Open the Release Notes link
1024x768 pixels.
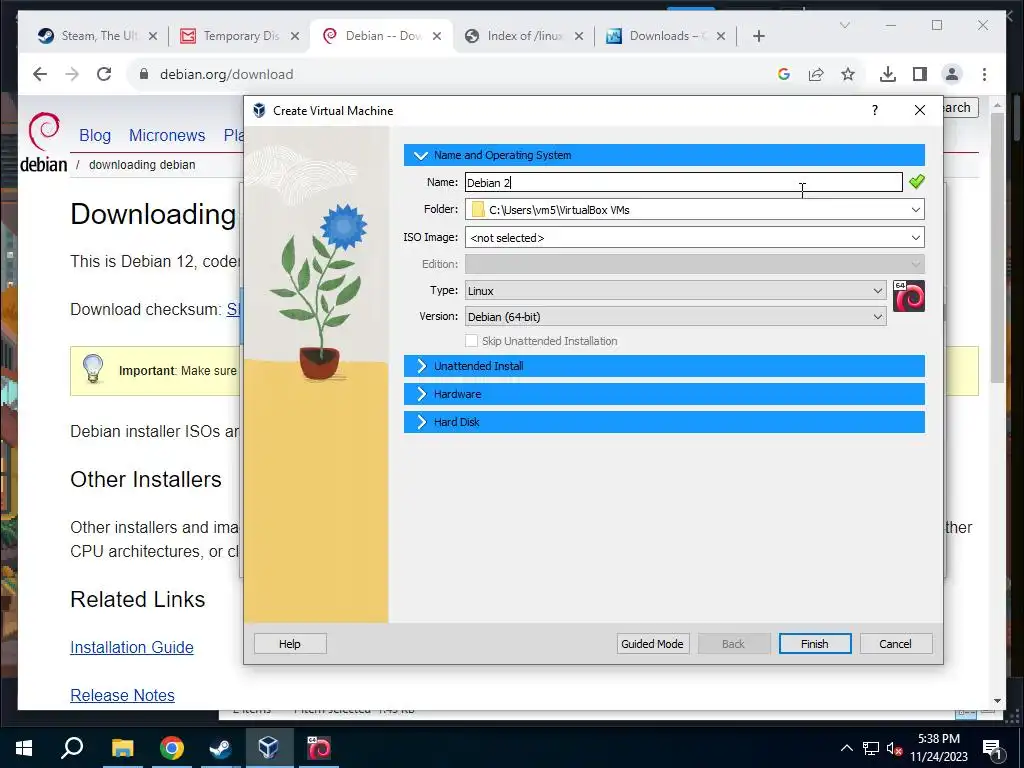122,696
